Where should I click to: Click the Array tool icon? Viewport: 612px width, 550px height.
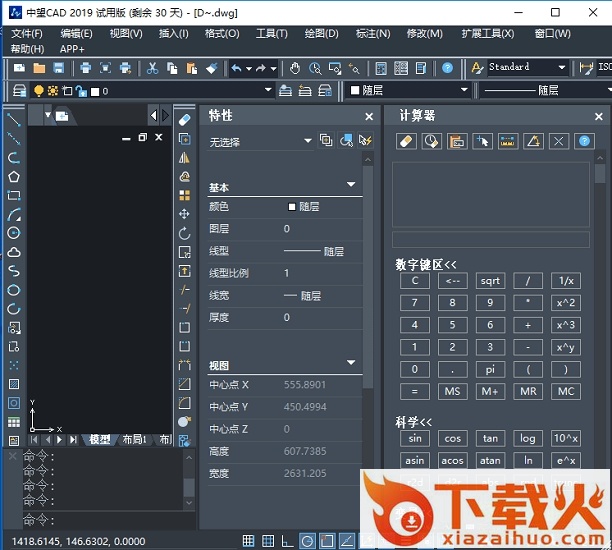click(184, 195)
